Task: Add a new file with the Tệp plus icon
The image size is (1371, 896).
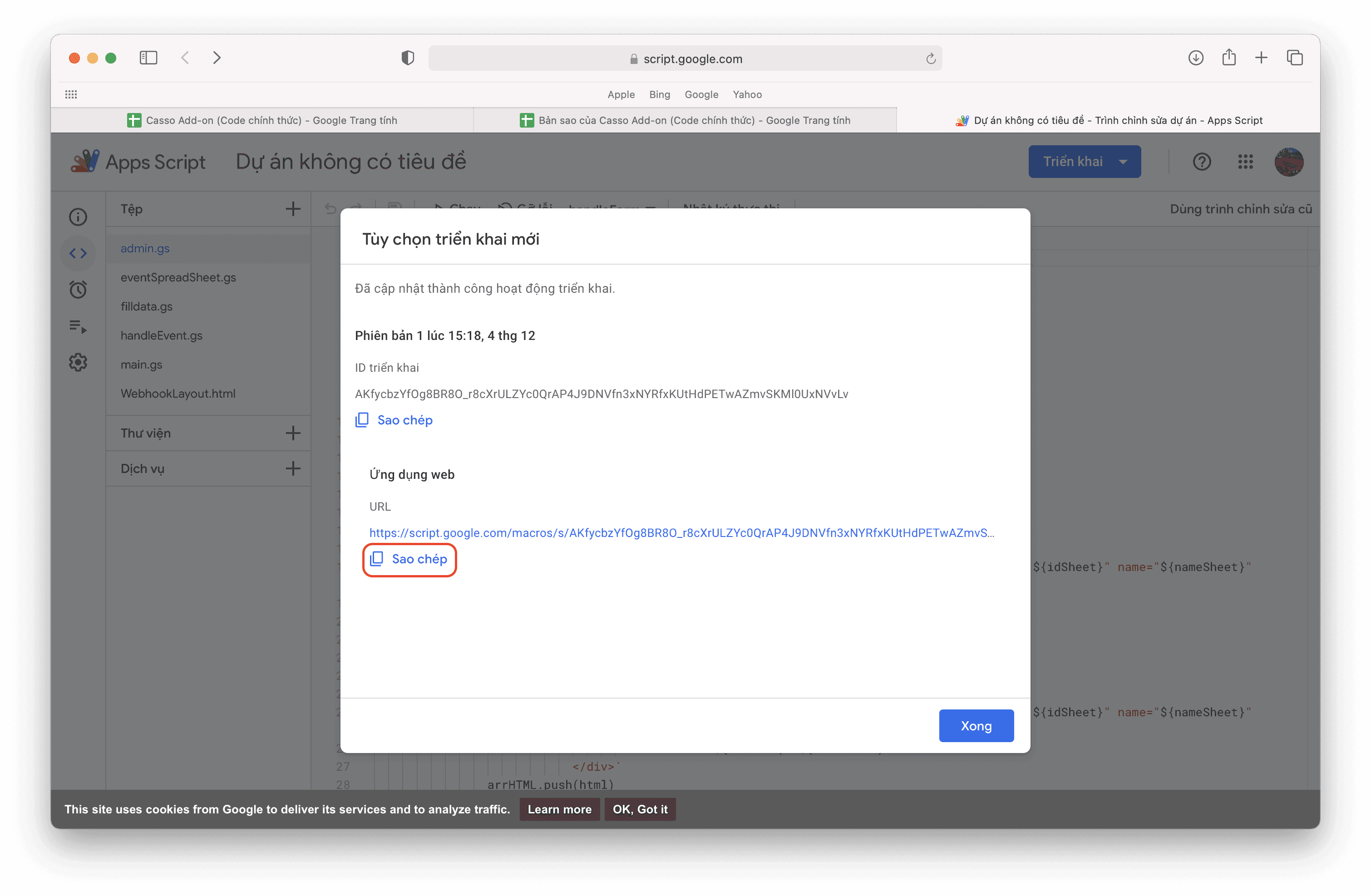Action: (293, 209)
